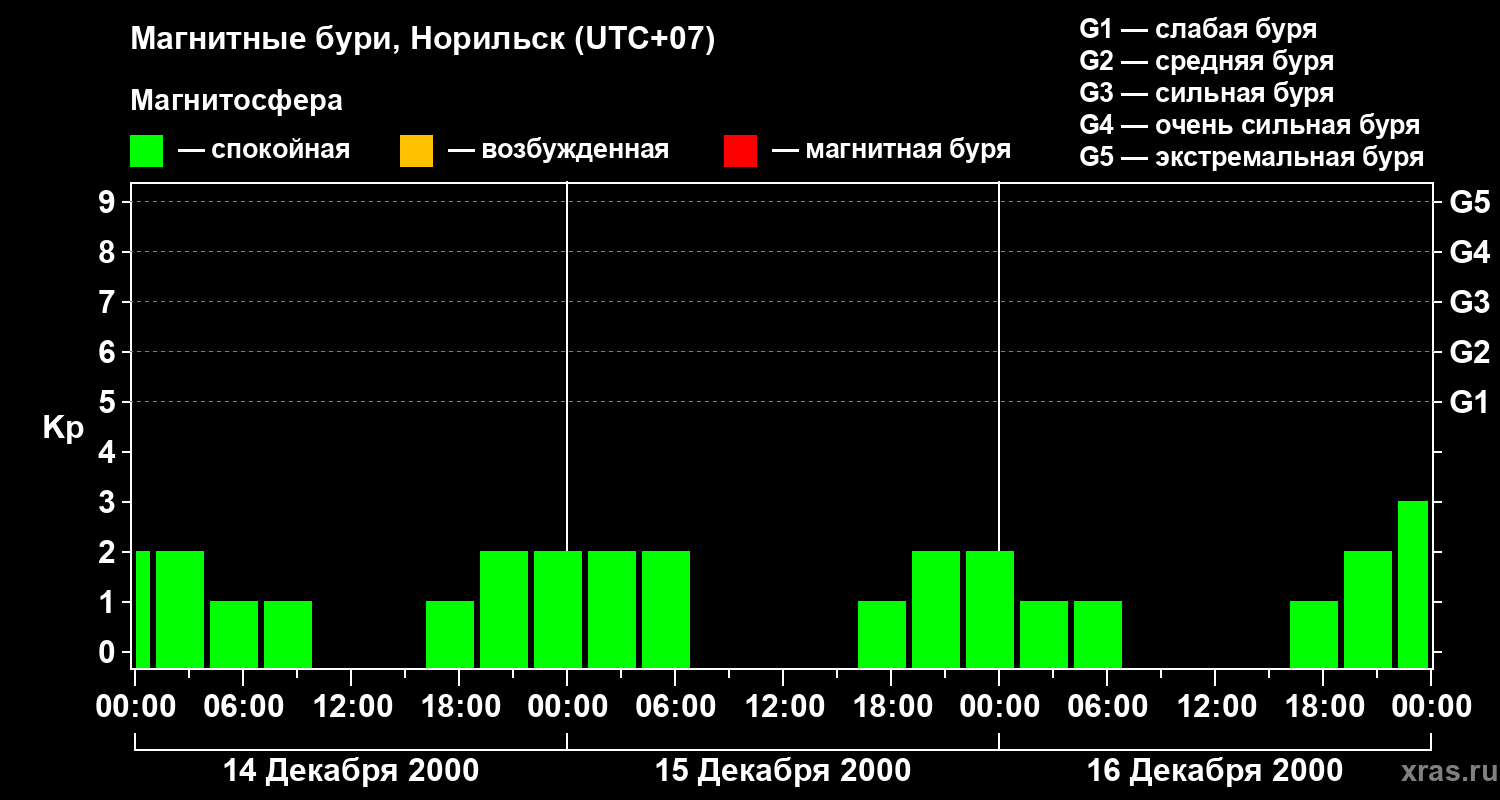Click 'G5 — экстремальная буря' description
Image resolution: width=1500 pixels, height=800 pixels.
[x=1252, y=157]
